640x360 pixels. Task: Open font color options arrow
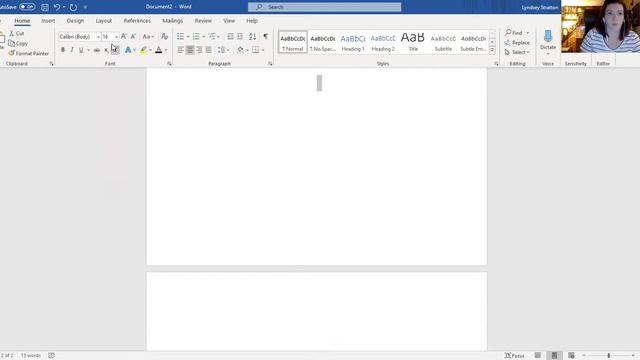pos(166,50)
